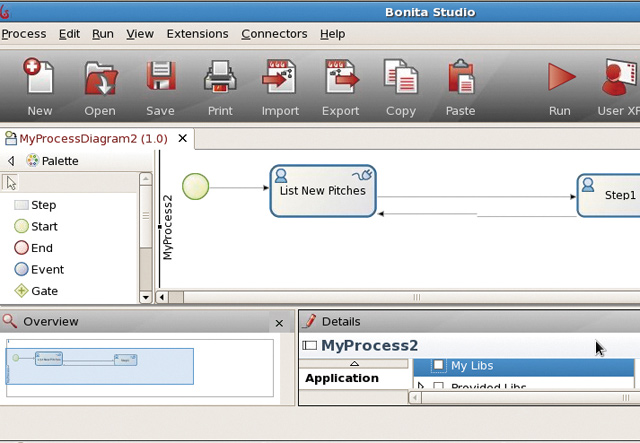The height and width of the screenshot is (443, 640).
Task: Select the Step element in the palette
Action: coord(35,205)
